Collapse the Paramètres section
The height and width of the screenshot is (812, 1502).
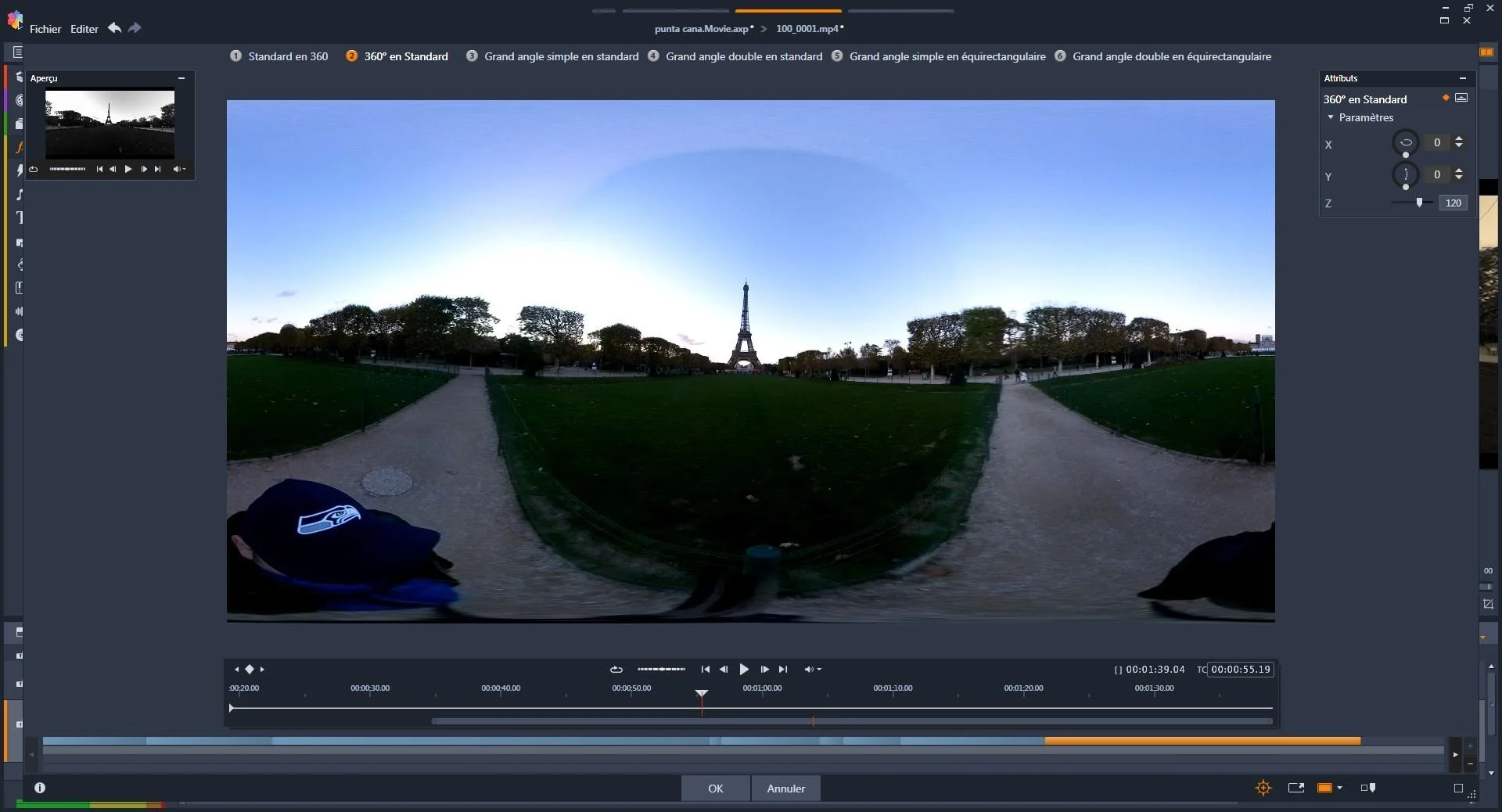pyautogui.click(x=1331, y=117)
